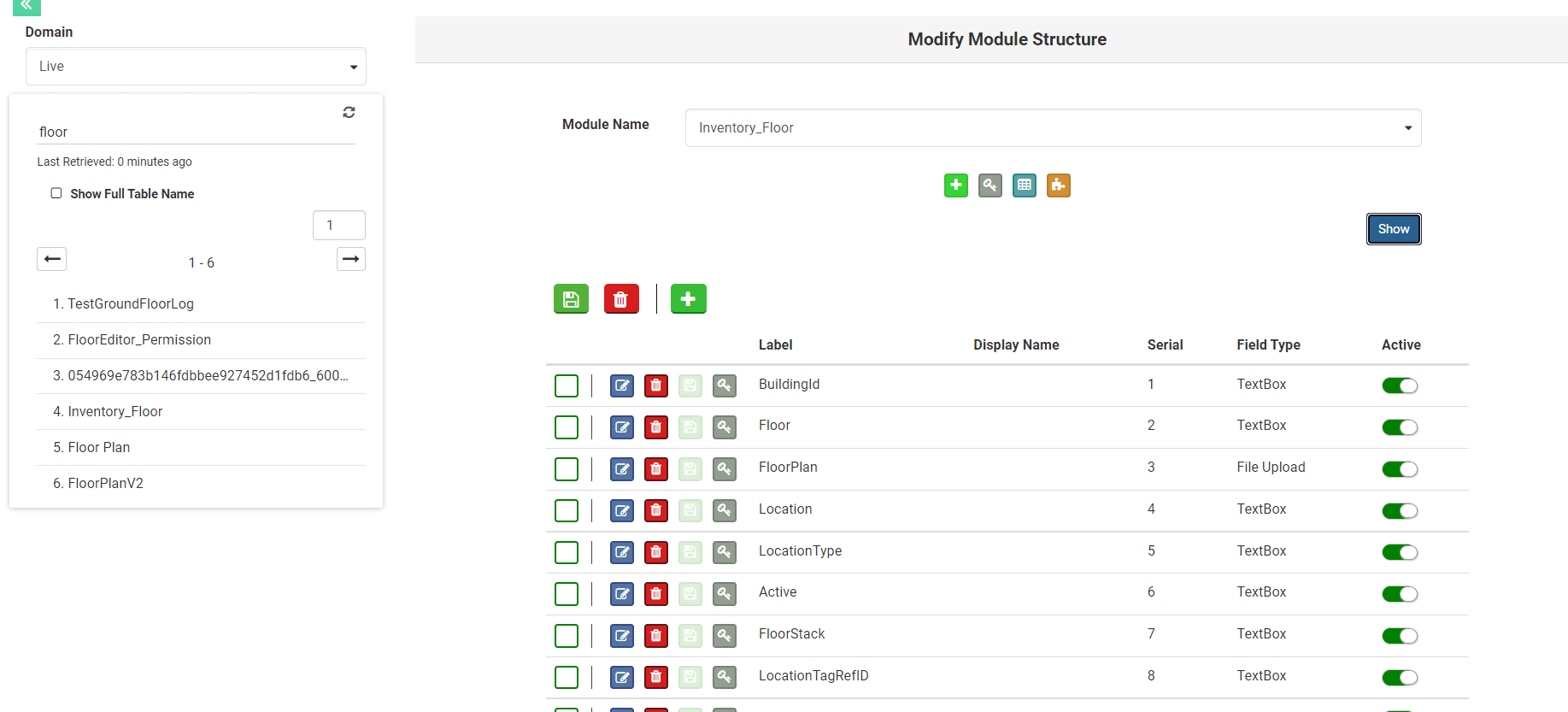
Task: Click the Label column header
Action: point(775,345)
